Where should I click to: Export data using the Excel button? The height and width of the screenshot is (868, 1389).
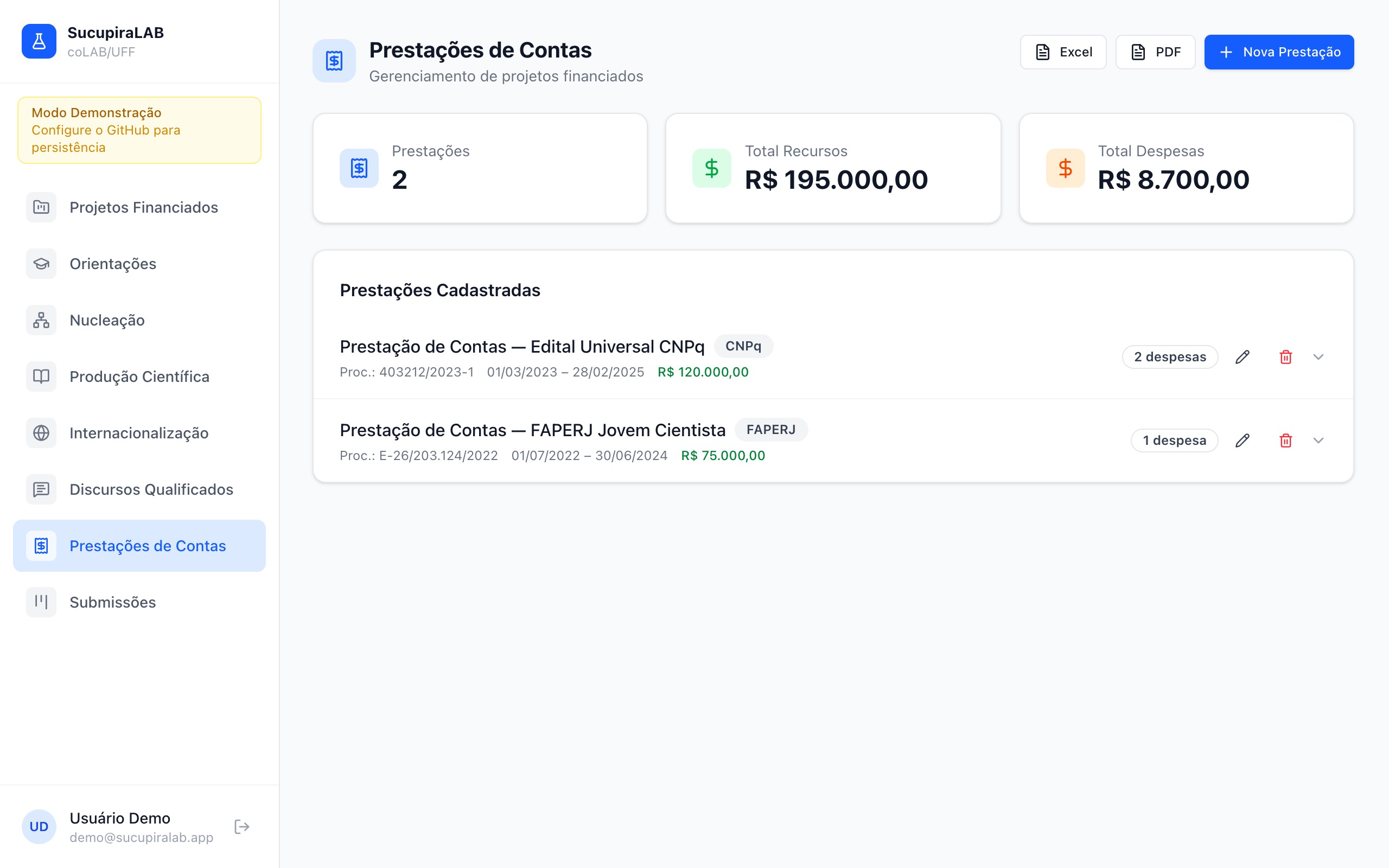pos(1063,52)
